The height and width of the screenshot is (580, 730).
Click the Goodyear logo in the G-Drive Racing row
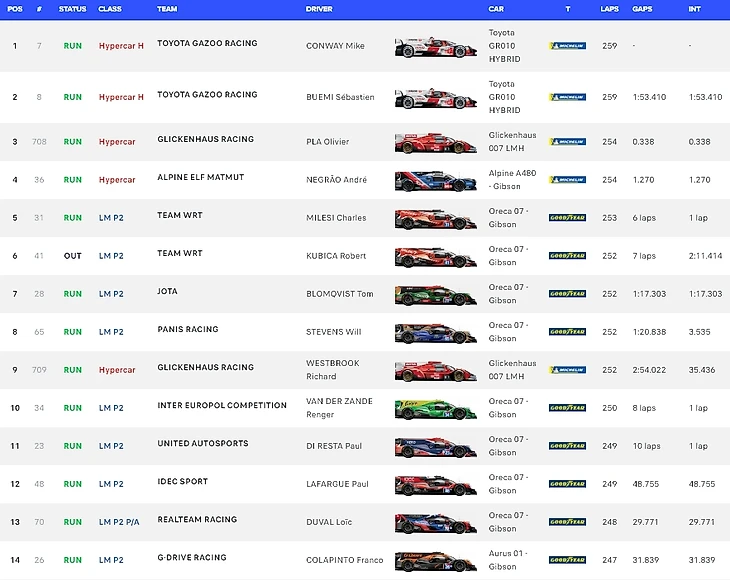[x=567, y=560]
